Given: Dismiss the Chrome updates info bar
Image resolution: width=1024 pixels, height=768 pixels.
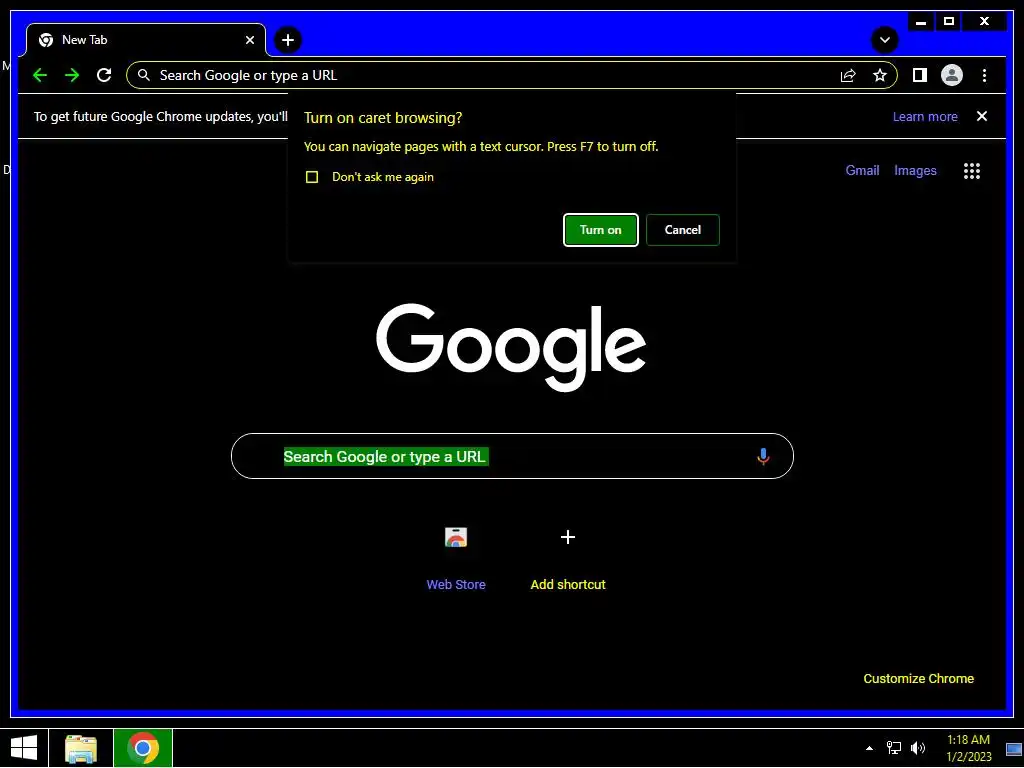Looking at the screenshot, I should (x=982, y=116).
